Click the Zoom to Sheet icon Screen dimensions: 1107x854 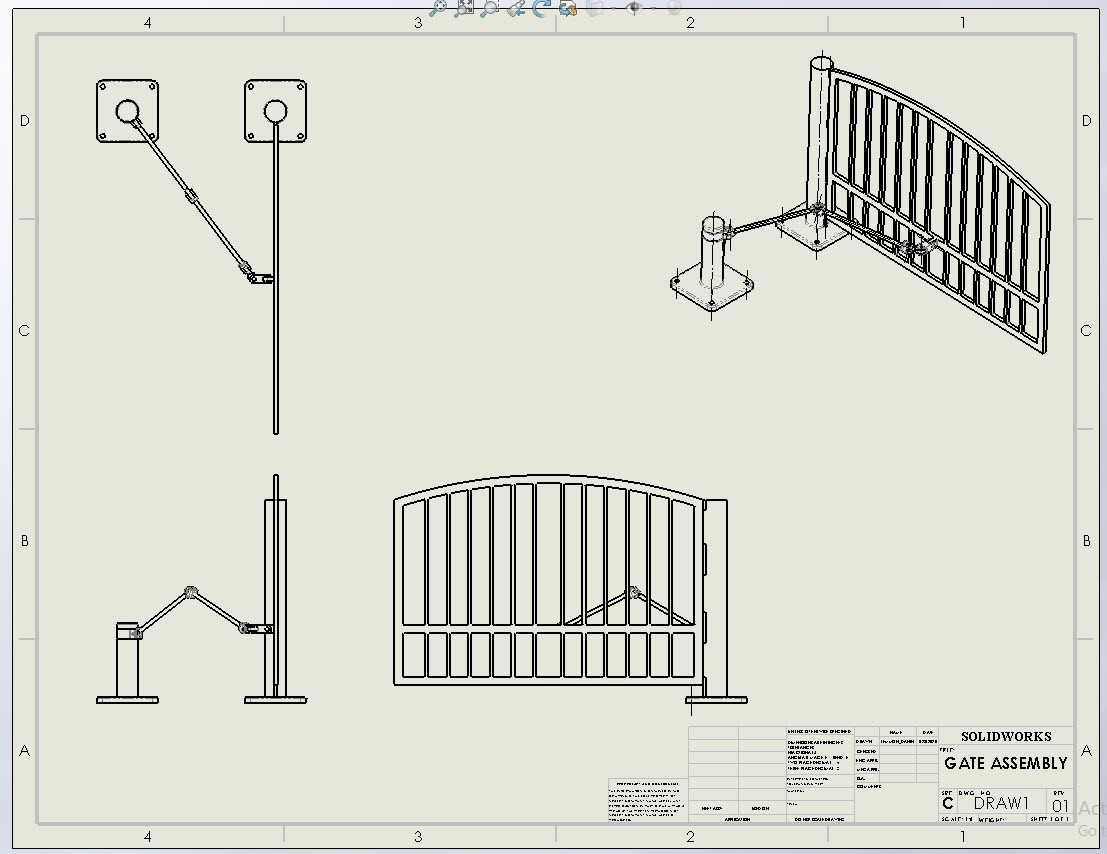point(464,8)
